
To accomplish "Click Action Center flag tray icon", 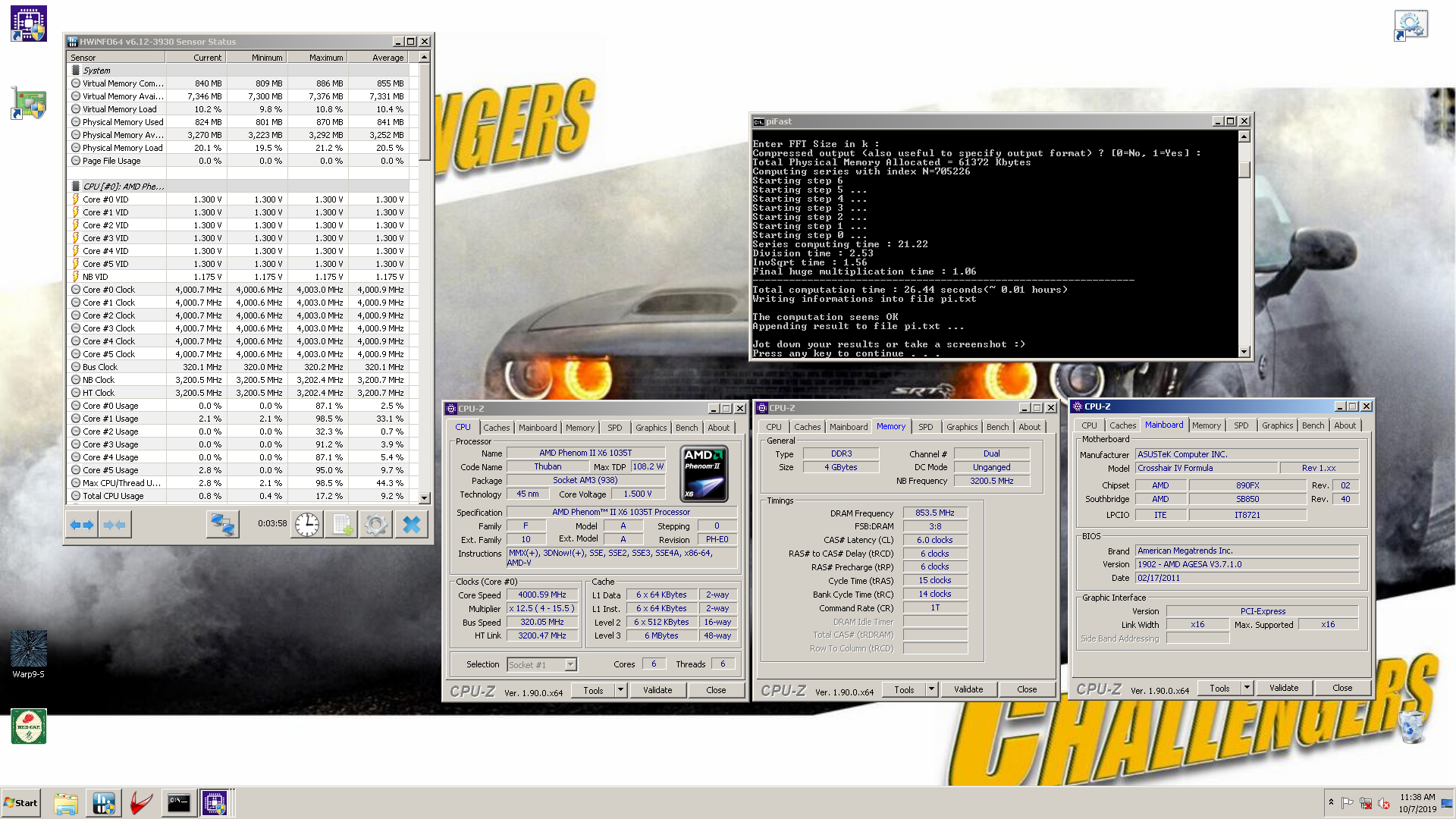I will click(1348, 803).
